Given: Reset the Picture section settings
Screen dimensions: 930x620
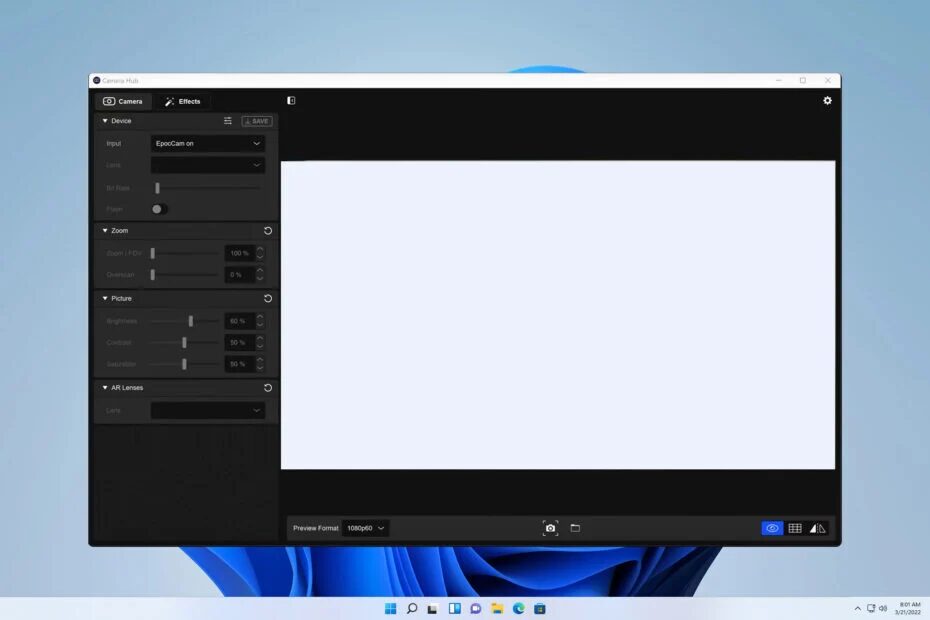Looking at the screenshot, I should coord(268,299).
